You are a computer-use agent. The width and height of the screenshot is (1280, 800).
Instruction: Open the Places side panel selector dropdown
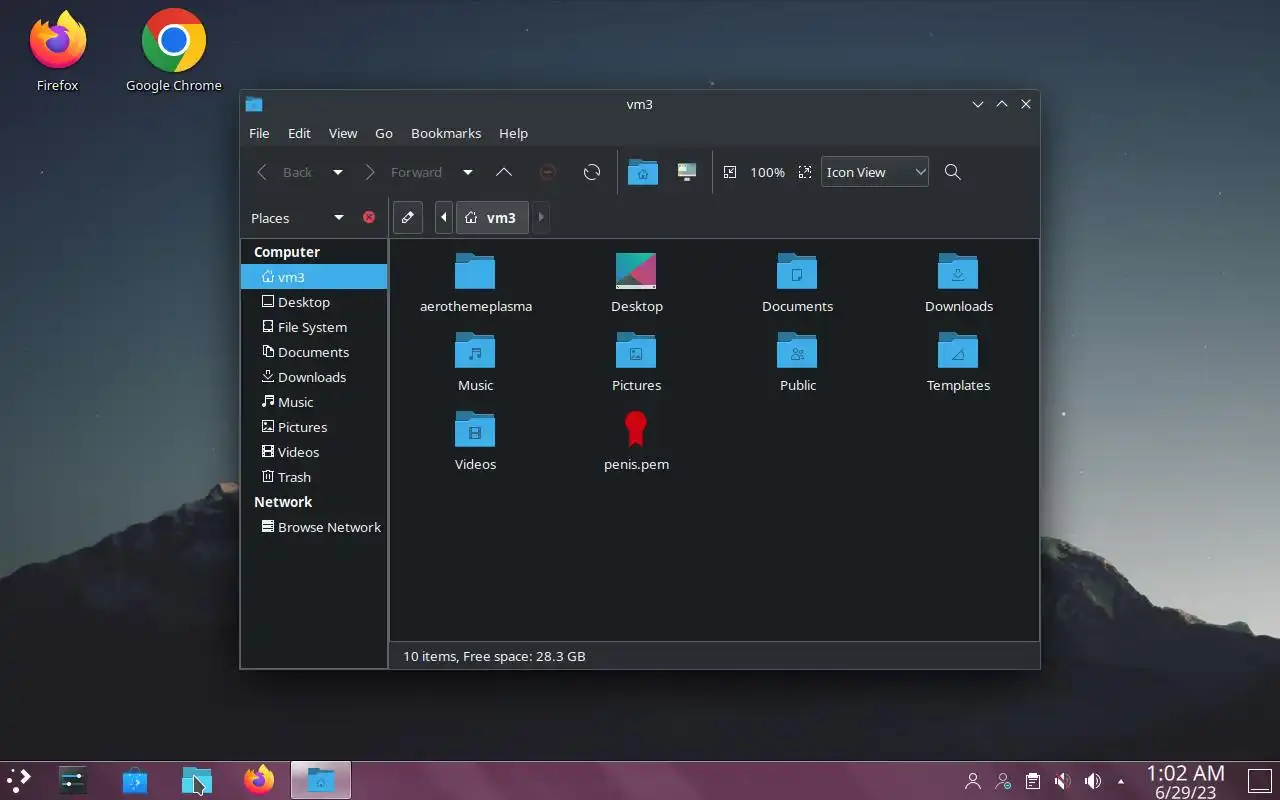click(339, 217)
